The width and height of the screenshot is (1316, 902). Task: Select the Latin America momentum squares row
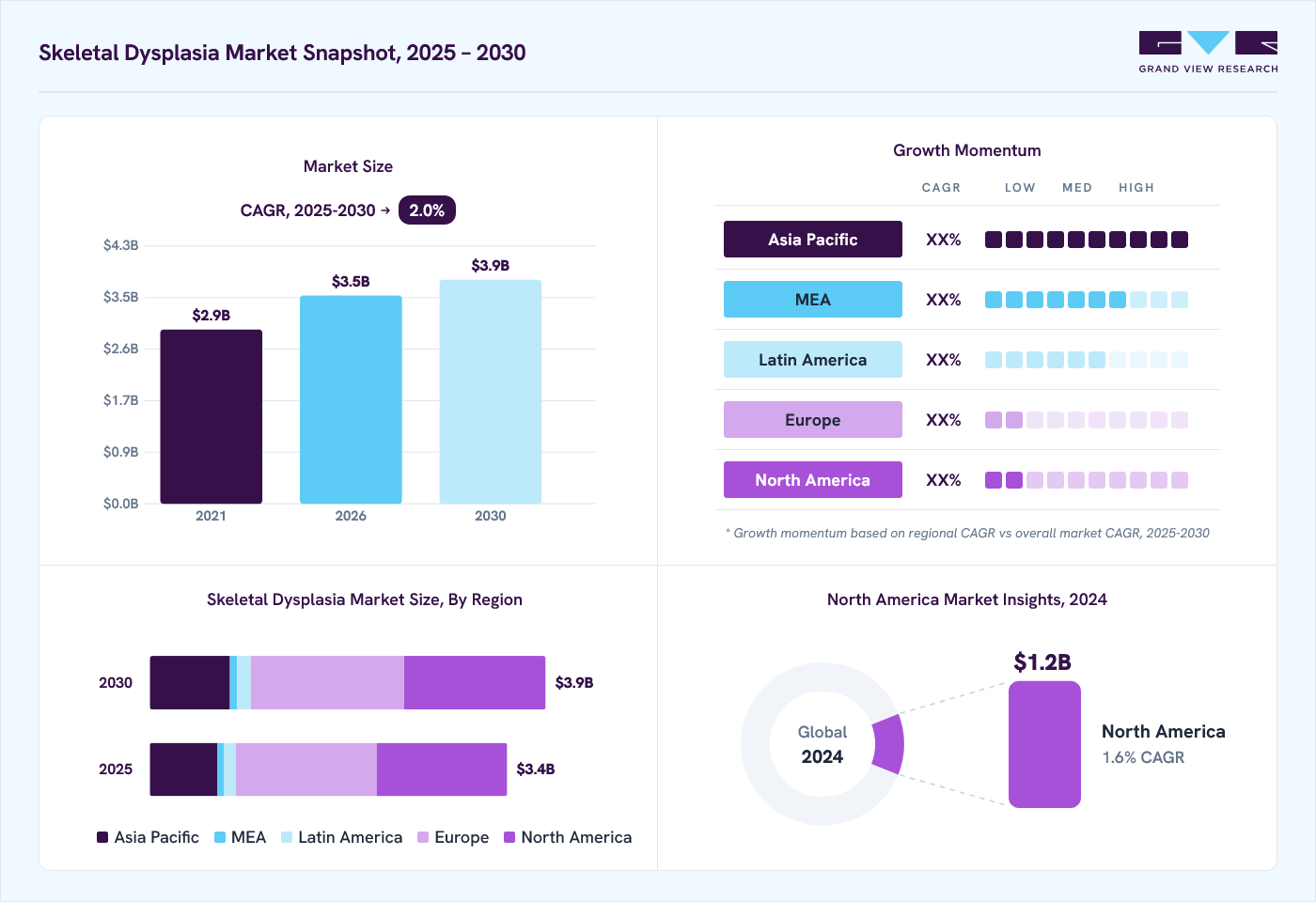point(1087,360)
